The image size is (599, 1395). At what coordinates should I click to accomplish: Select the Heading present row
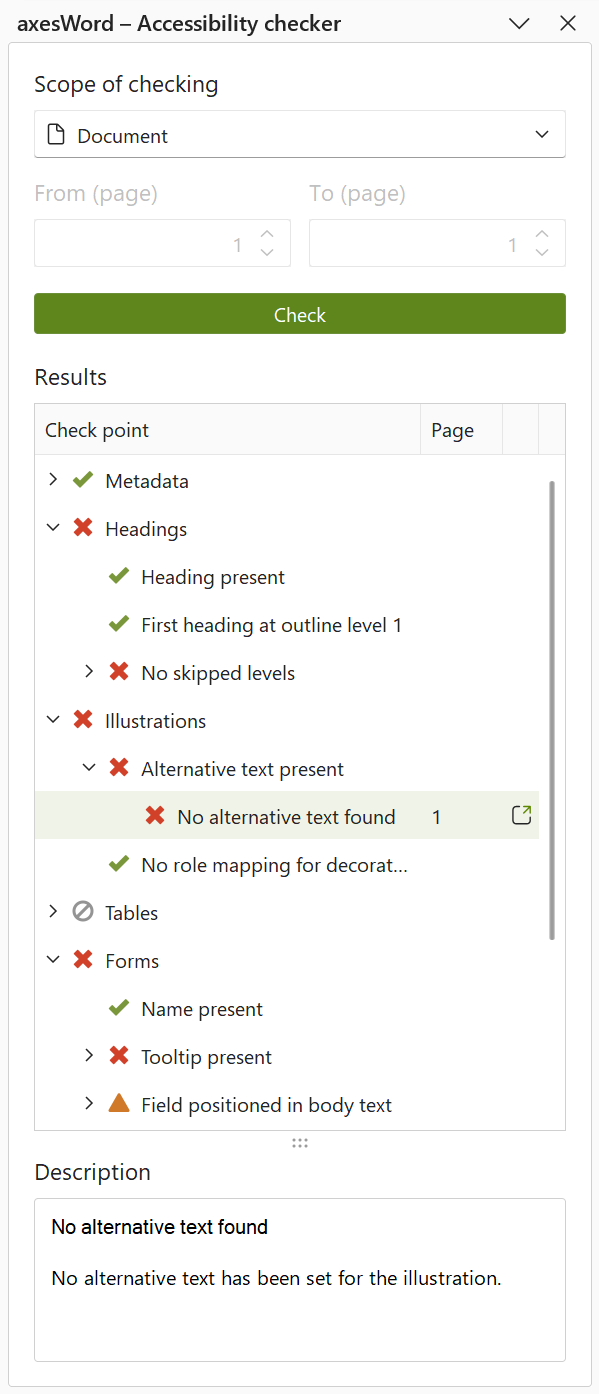tap(287, 577)
